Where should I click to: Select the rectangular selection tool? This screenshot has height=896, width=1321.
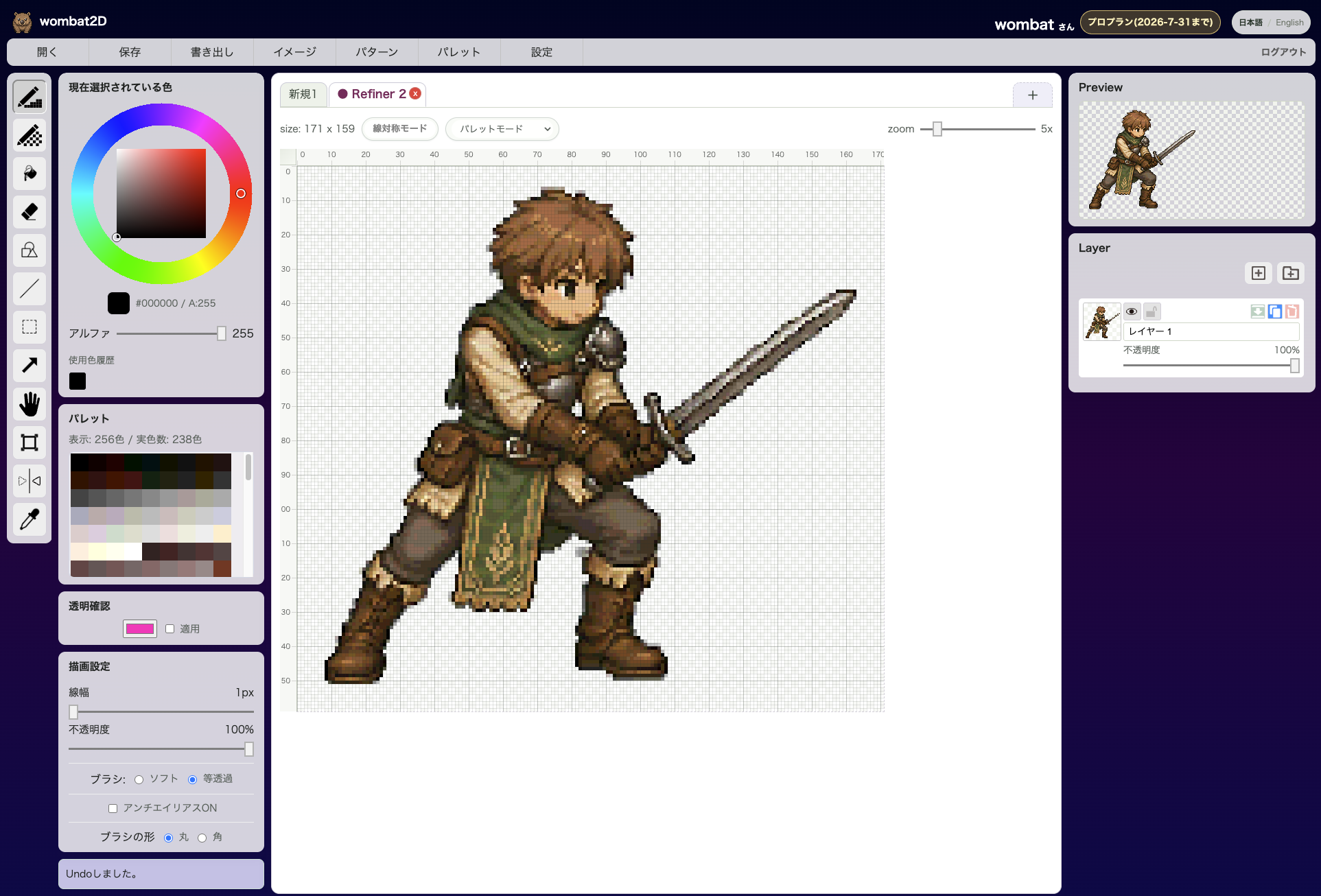click(30, 327)
